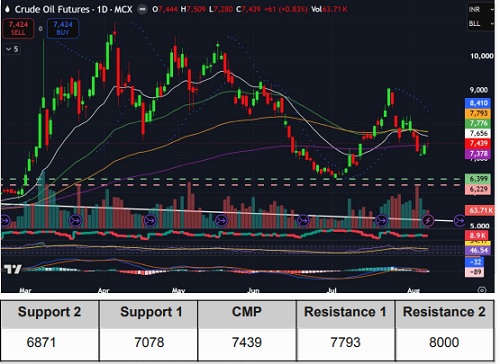Click the rollover arrow marker near August
The width and height of the screenshot is (500, 364).
pos(382,220)
